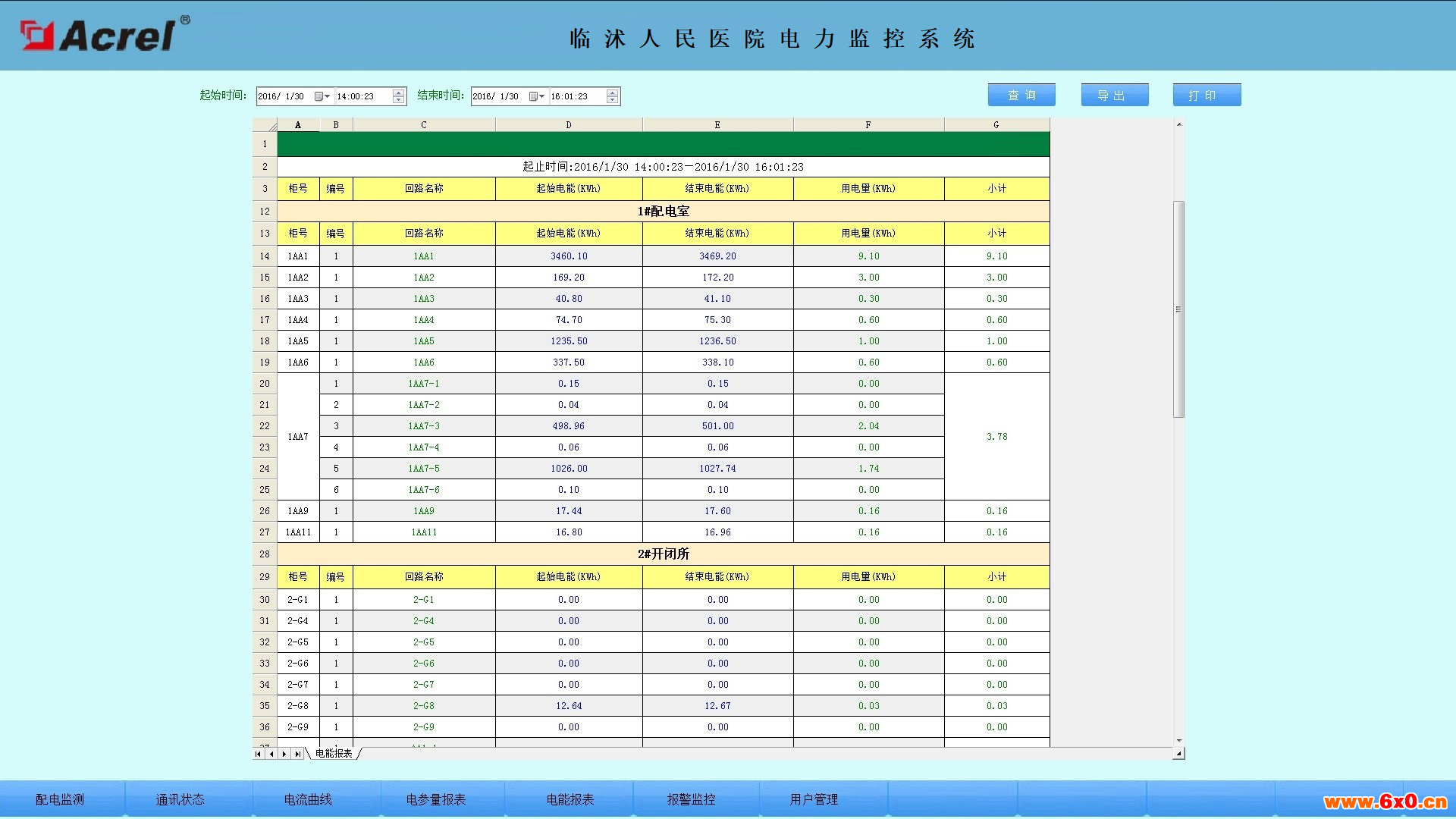Click end energy cell 1027.74
The width and height of the screenshot is (1456, 819).
click(717, 469)
